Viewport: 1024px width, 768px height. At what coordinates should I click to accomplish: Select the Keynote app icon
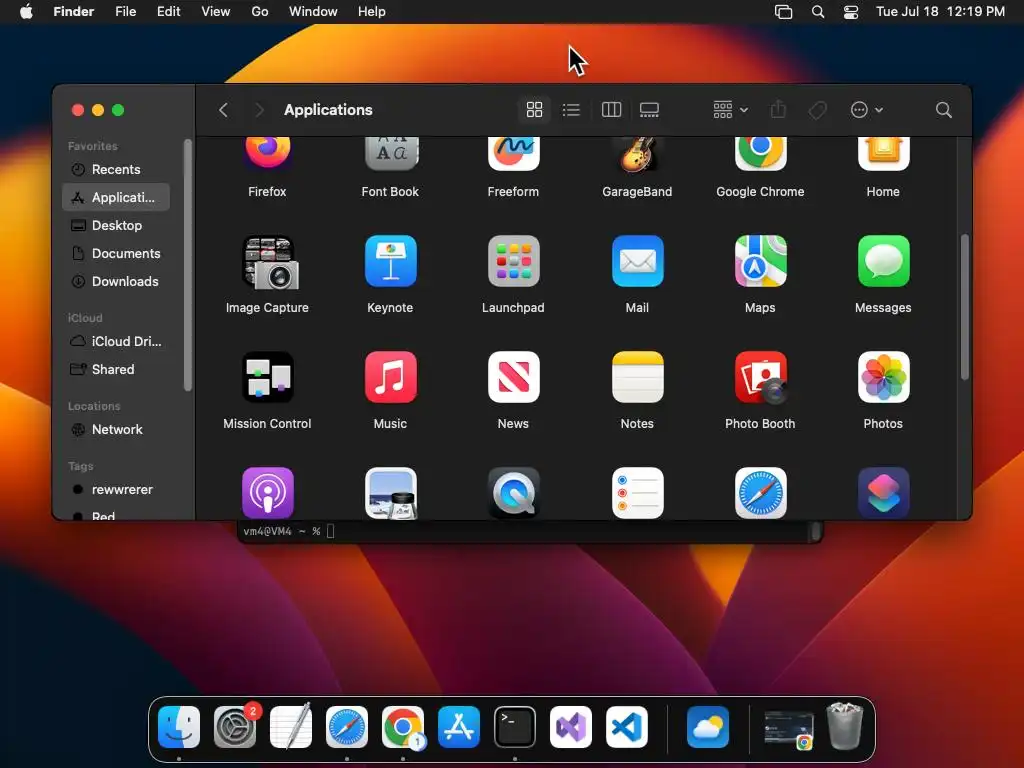(x=391, y=261)
